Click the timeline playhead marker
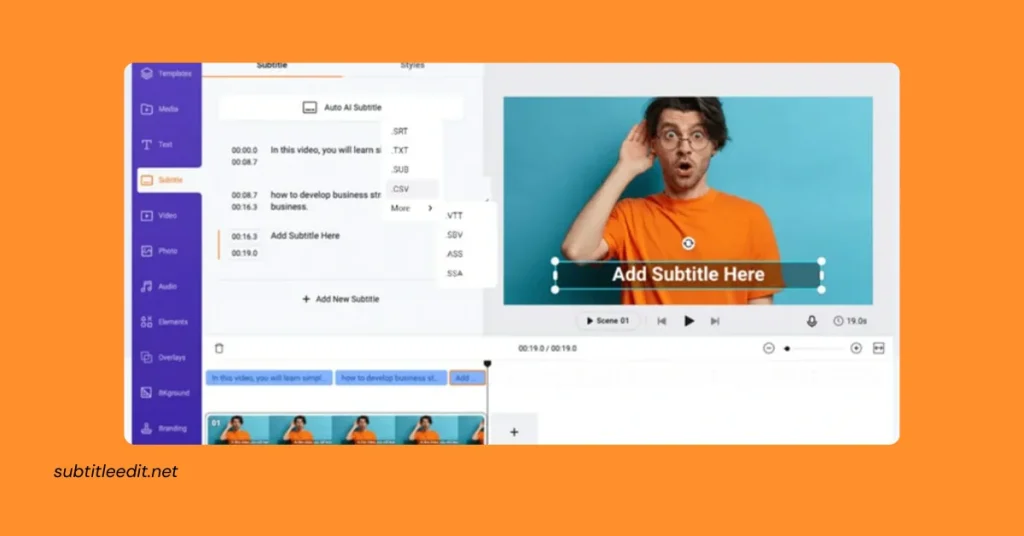The image size is (1024, 536). [x=487, y=364]
